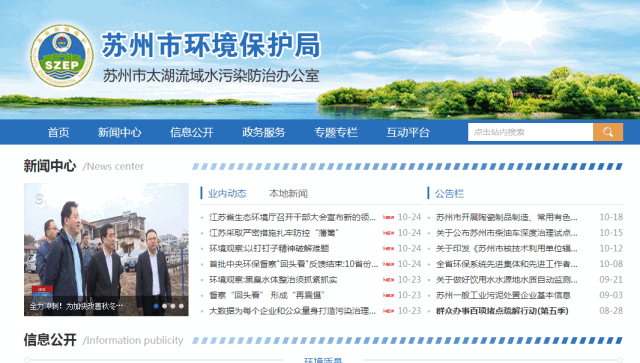The image size is (640, 363).
Task: Open the 互动平台 navigation menu
Action: [x=408, y=132]
